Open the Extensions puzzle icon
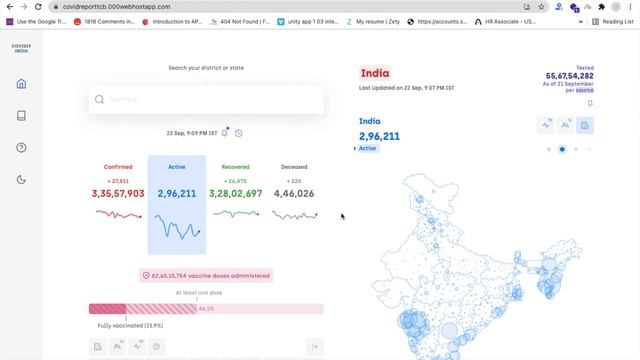 tap(602, 7)
